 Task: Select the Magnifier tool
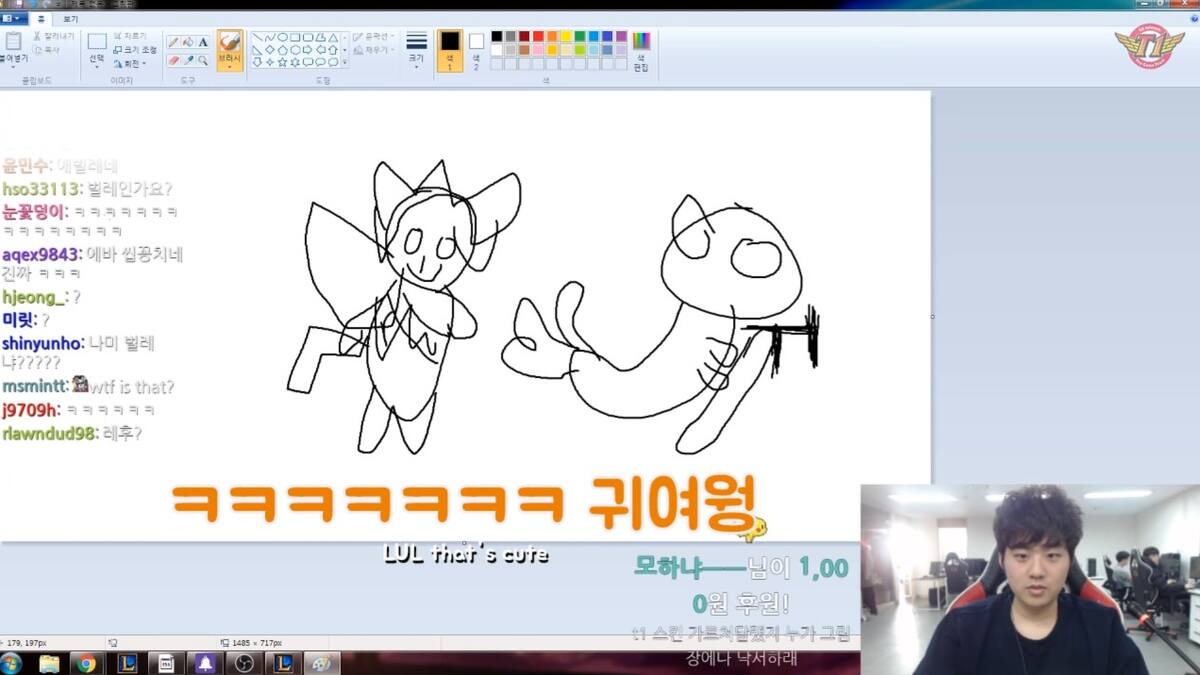tap(203, 60)
